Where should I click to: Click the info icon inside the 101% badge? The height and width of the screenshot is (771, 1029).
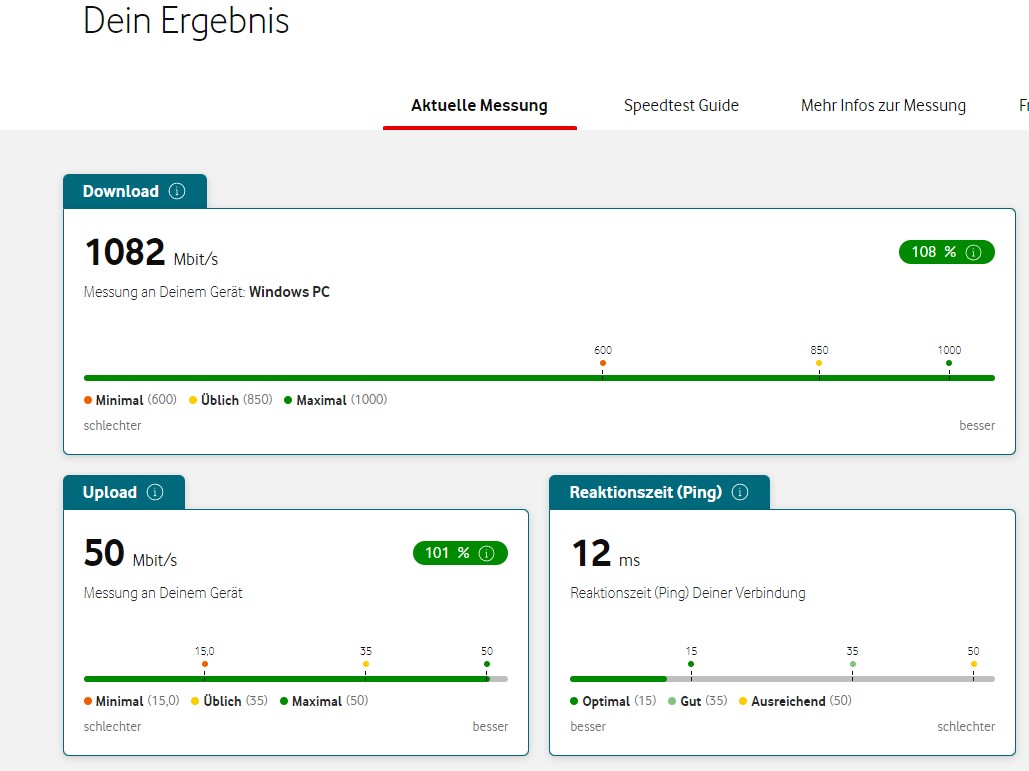486,553
